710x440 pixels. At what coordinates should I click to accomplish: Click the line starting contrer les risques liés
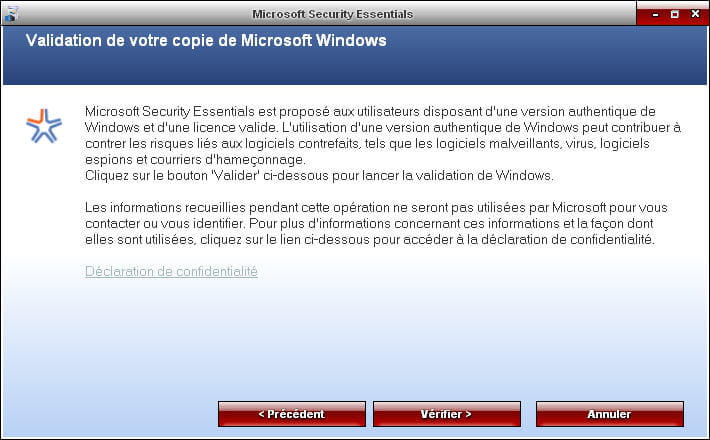point(367,143)
